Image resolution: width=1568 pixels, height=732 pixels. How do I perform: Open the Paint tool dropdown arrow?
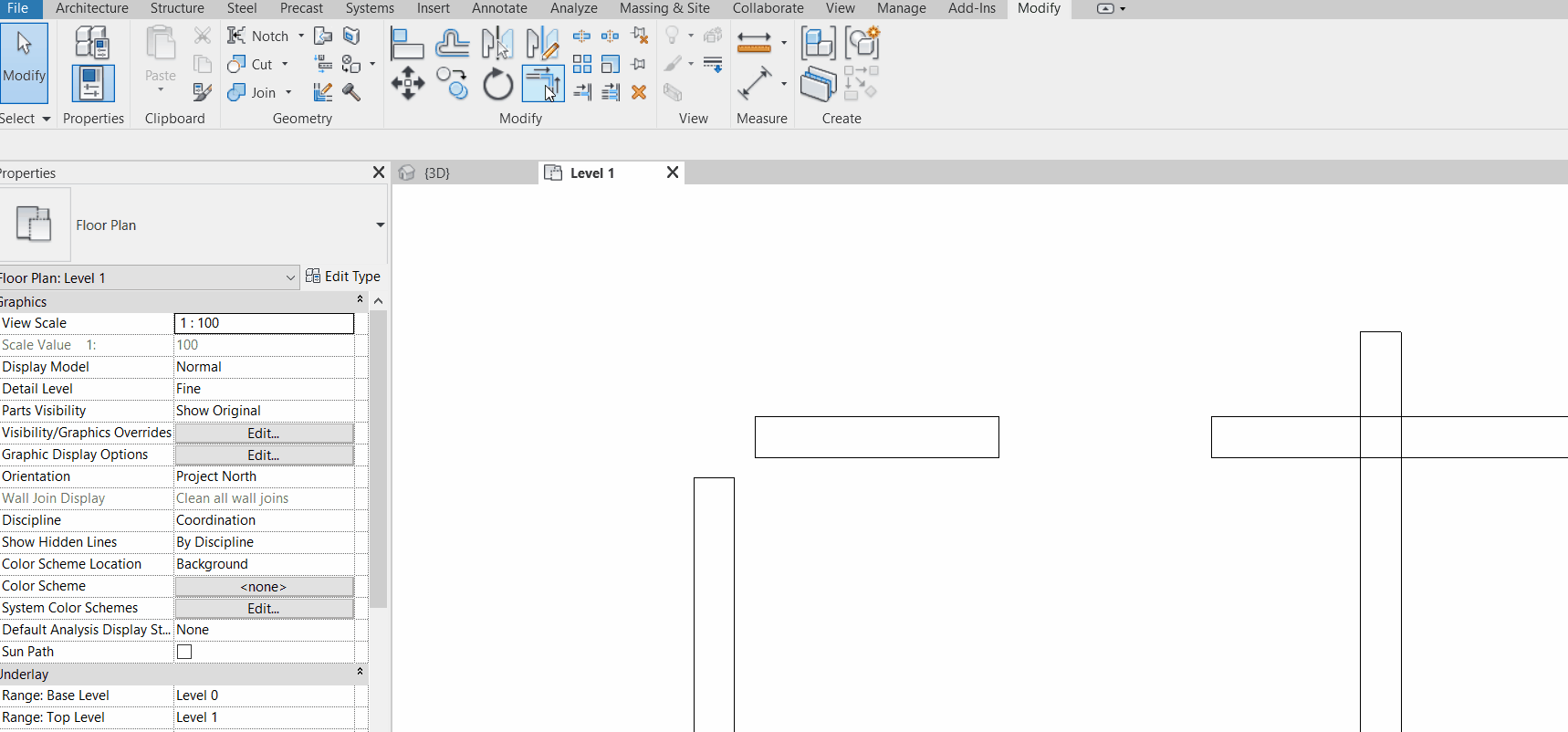click(372, 64)
